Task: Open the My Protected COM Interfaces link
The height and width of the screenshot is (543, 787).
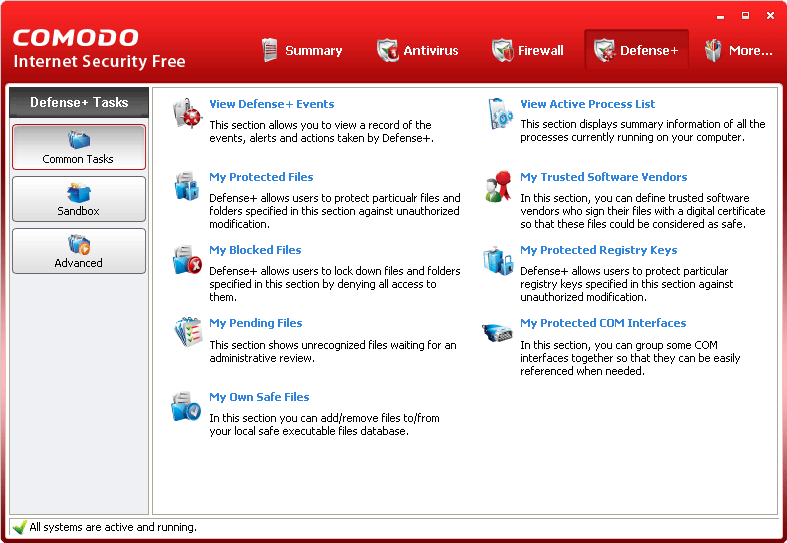Action: [x=603, y=323]
